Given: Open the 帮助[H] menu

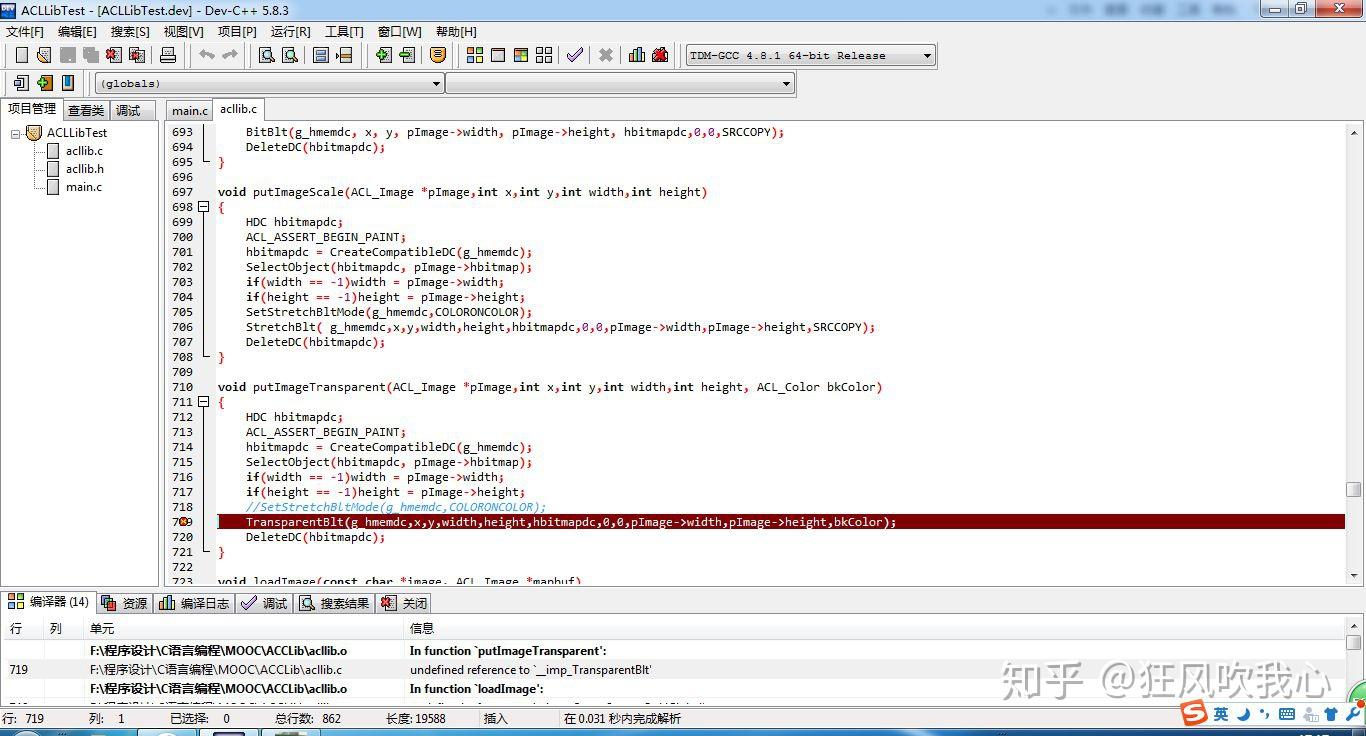Looking at the screenshot, I should [x=456, y=31].
